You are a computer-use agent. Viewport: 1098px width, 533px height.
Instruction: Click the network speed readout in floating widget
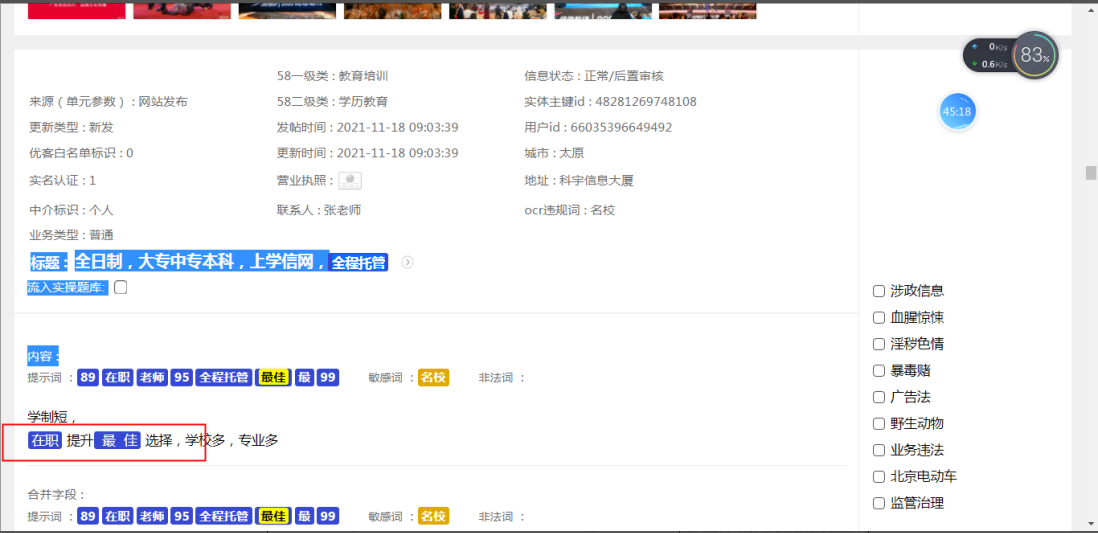(x=990, y=55)
